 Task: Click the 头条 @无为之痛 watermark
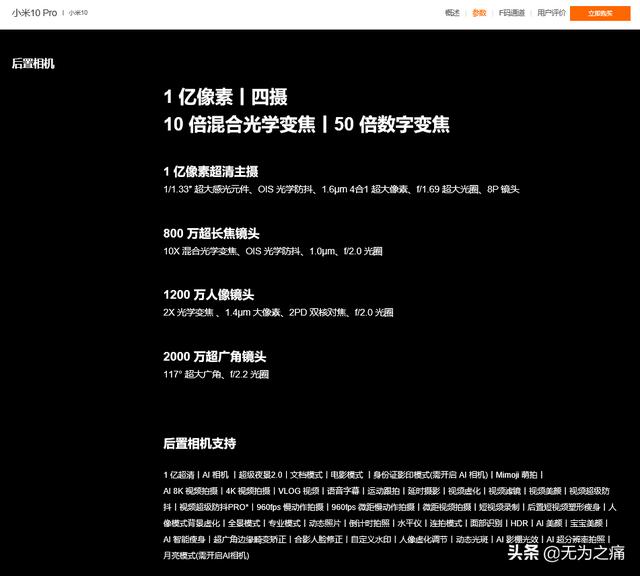566,551
